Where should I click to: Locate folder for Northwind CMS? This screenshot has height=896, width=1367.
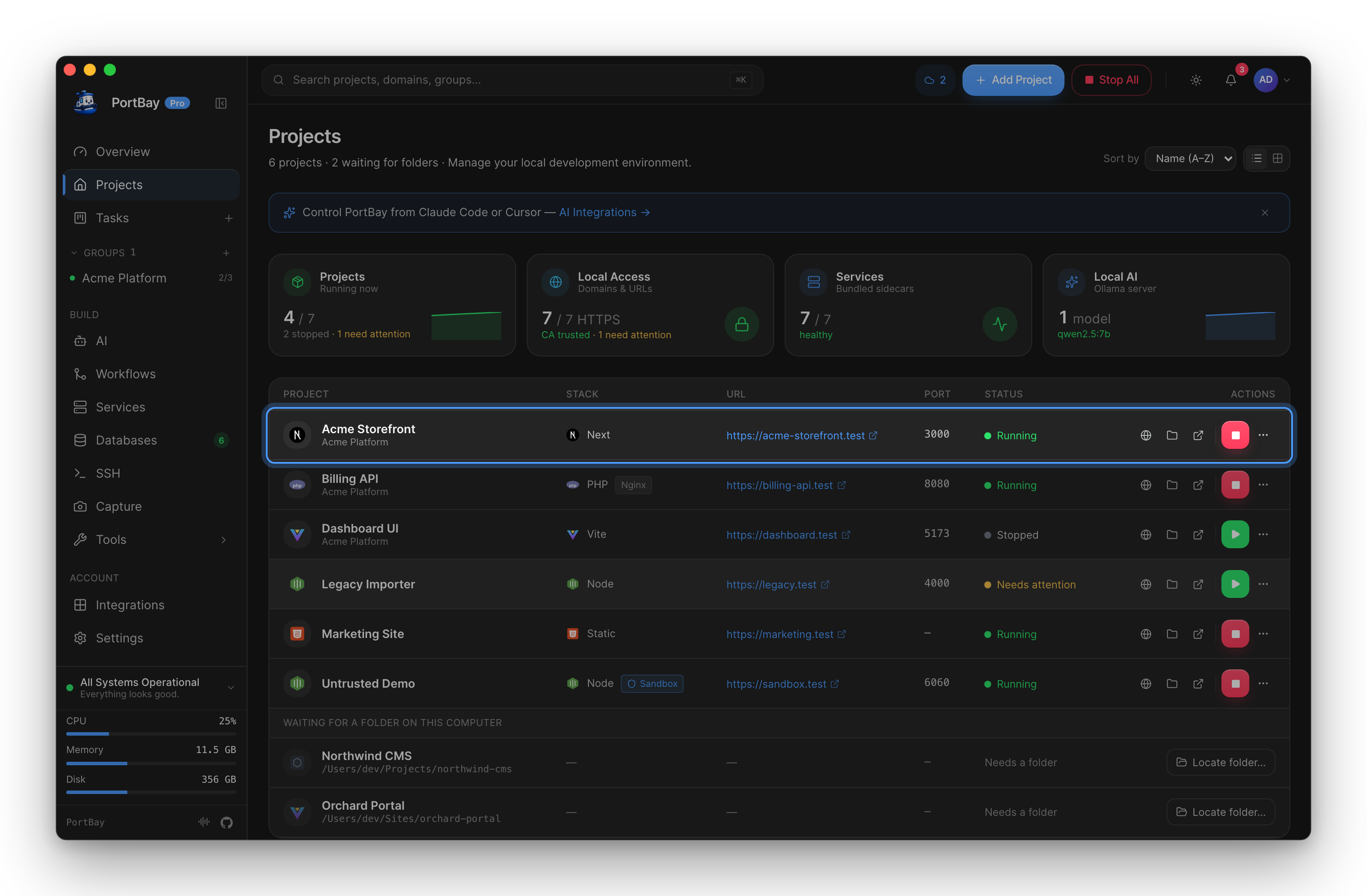tap(1221, 762)
